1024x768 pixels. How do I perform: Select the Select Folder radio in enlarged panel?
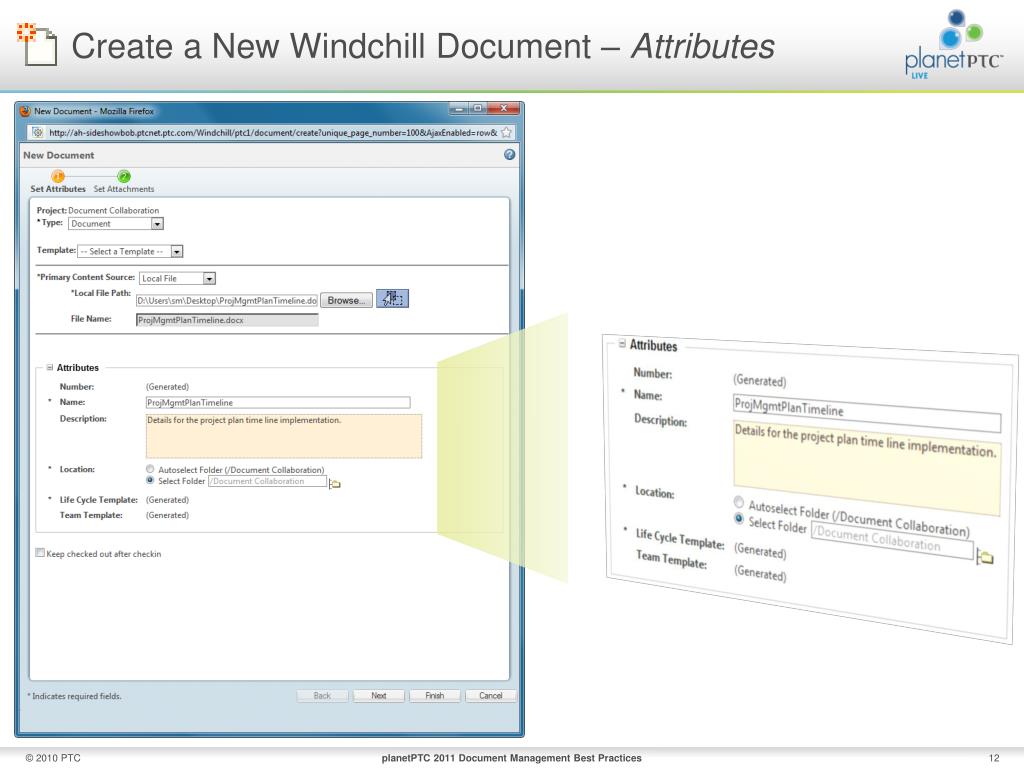pos(739,519)
